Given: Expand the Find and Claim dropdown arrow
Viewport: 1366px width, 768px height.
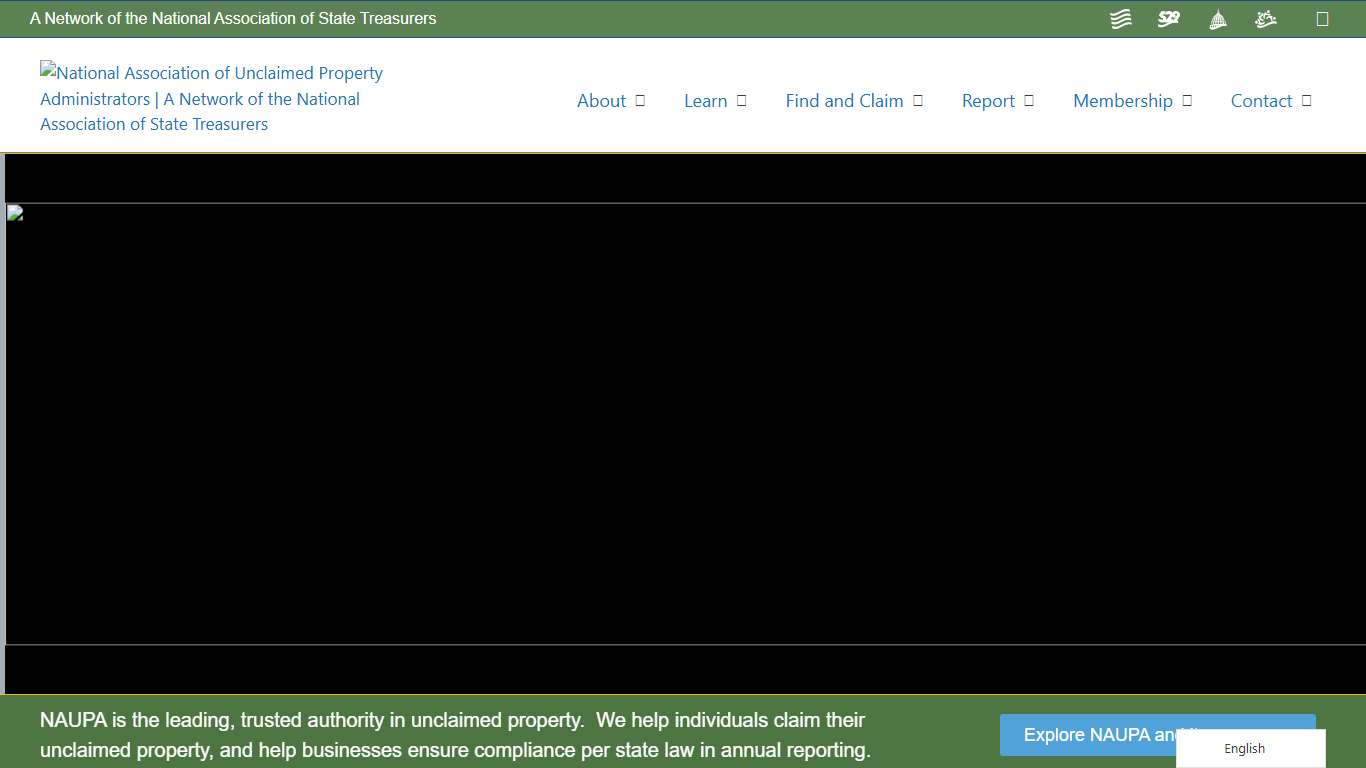Looking at the screenshot, I should 918,100.
